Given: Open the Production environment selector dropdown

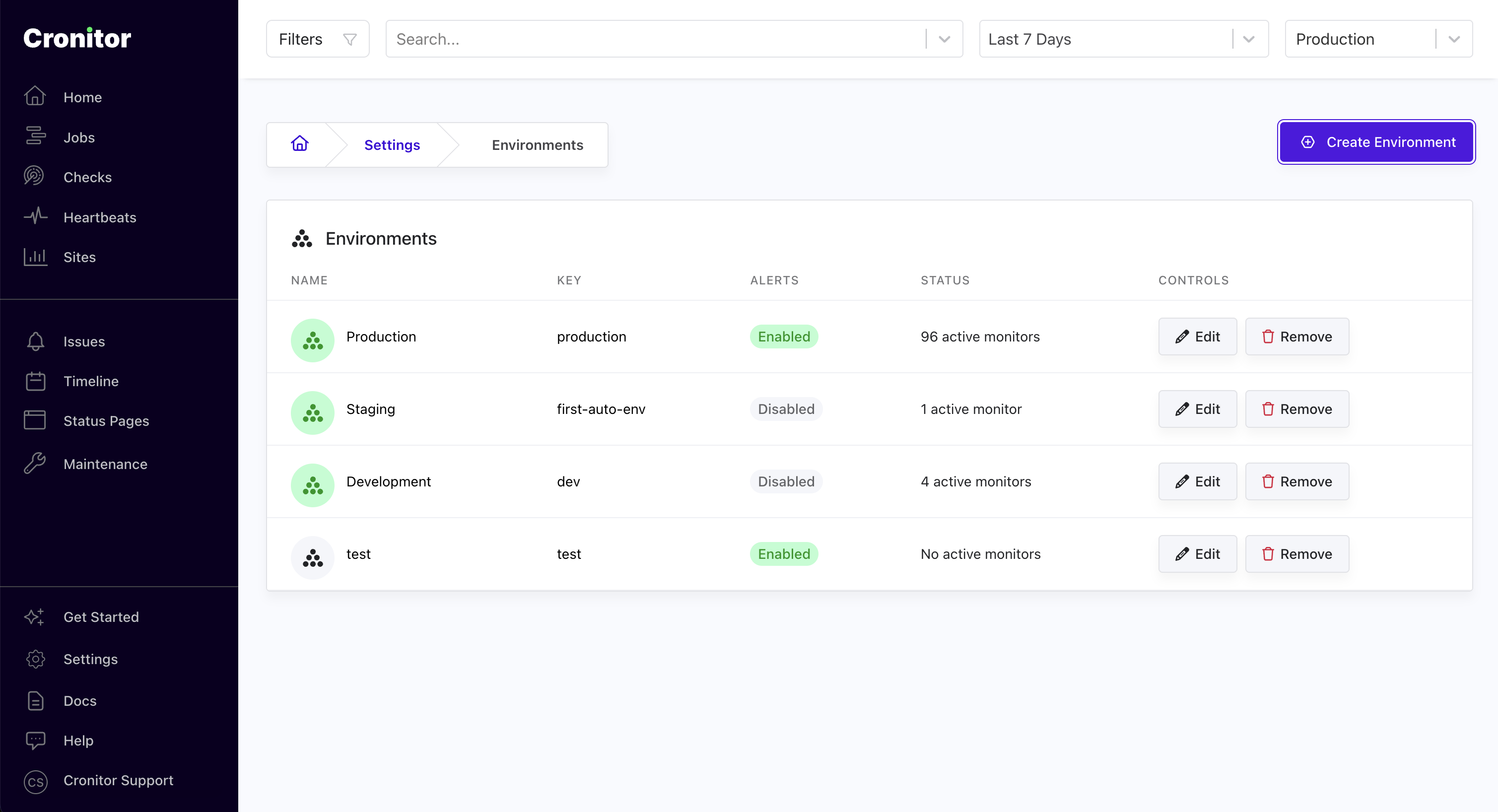Looking at the screenshot, I should click(x=1454, y=40).
